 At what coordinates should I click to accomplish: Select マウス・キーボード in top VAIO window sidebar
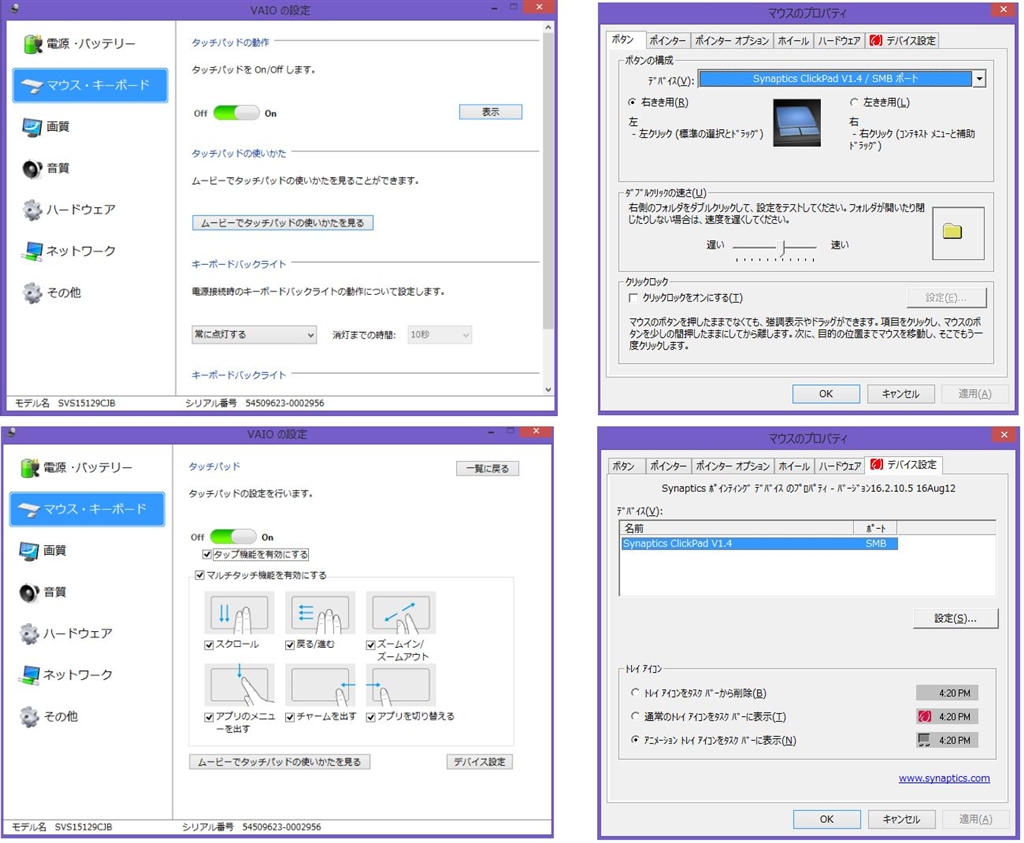click(90, 86)
